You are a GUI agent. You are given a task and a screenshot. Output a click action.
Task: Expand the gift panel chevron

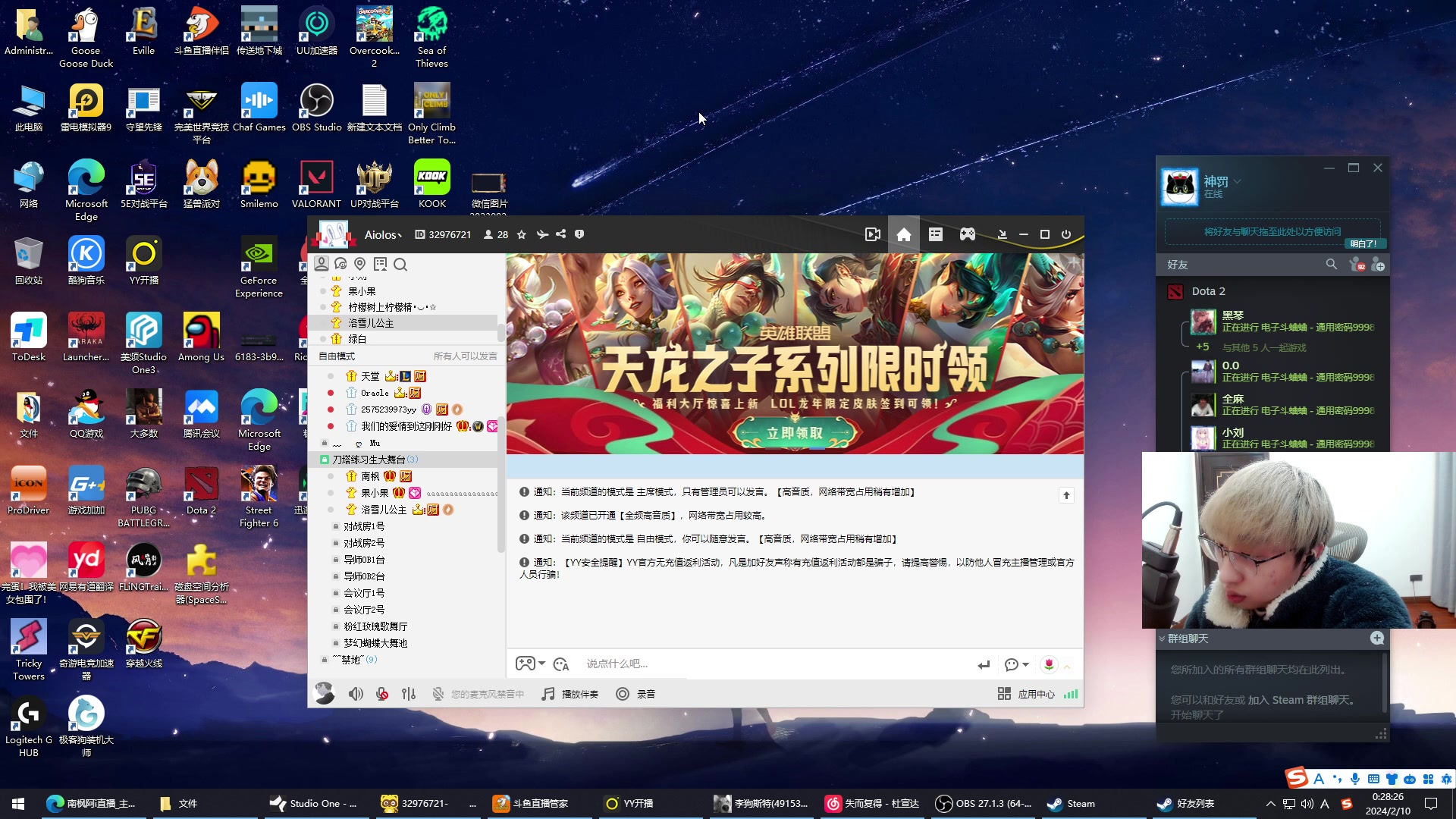(x=1067, y=667)
